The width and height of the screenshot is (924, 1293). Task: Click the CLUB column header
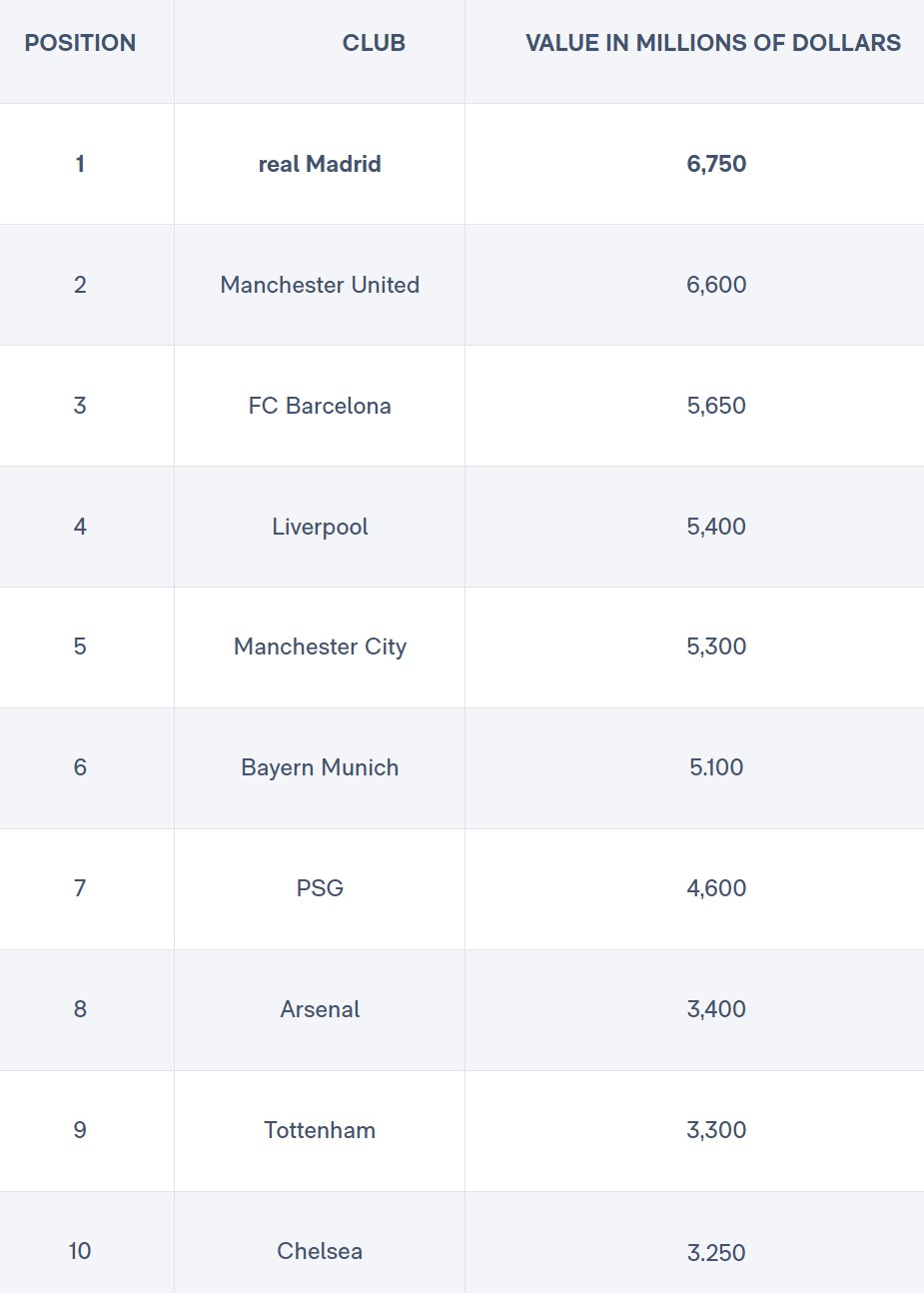(x=374, y=43)
